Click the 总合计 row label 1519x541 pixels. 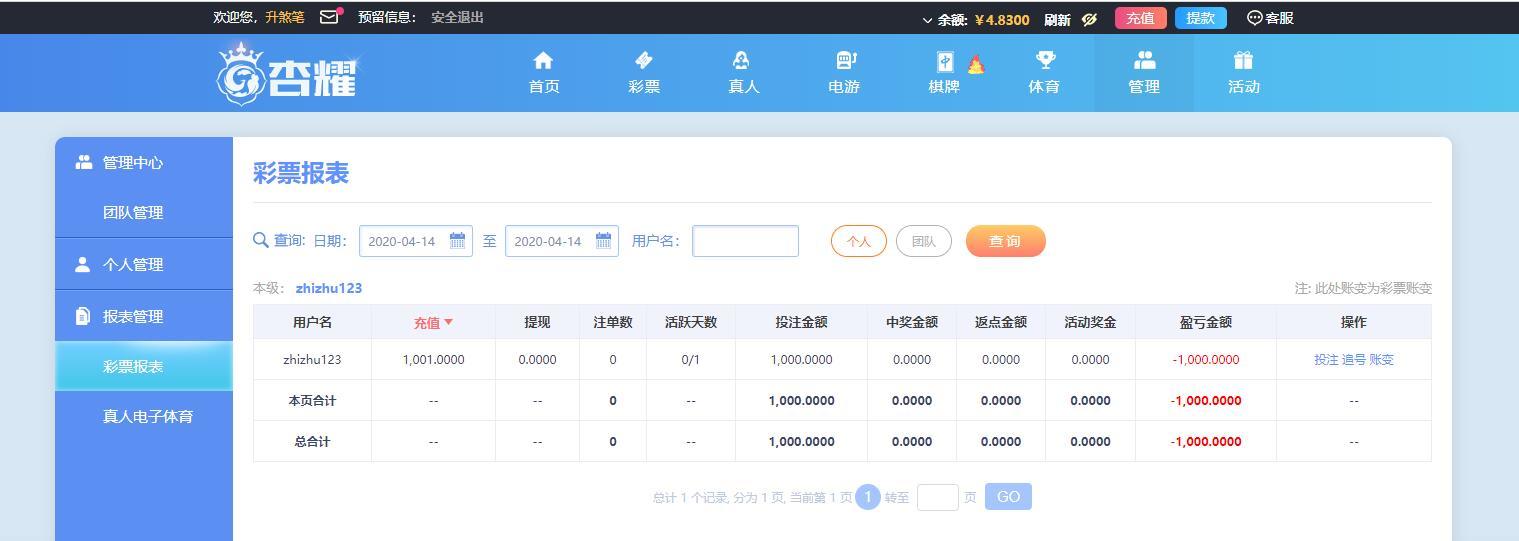coord(312,441)
